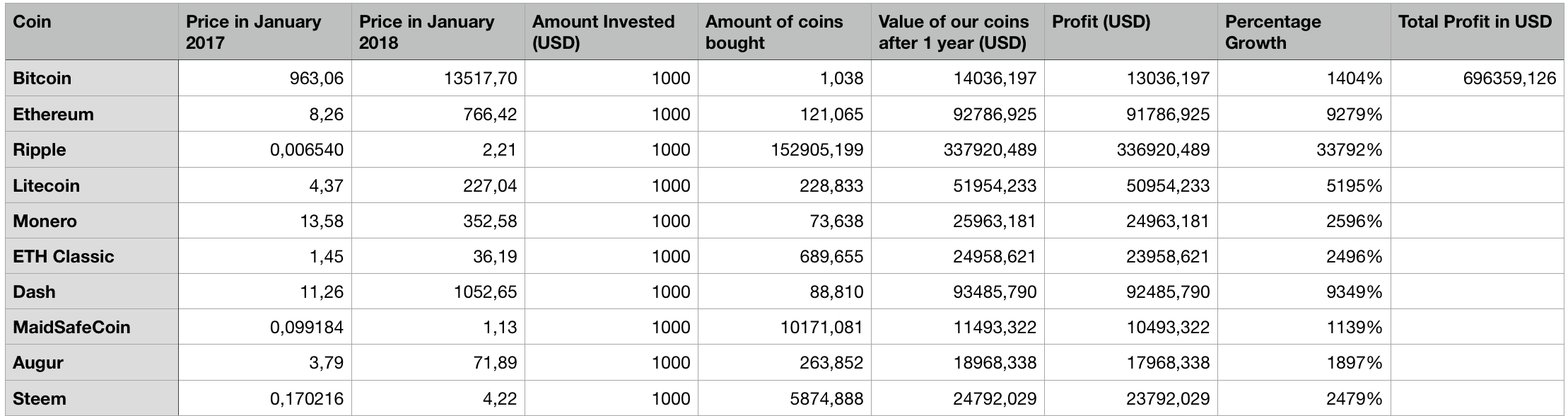Viewport: 1568px width, 416px height.
Task: Click the Total Profit in USD header
Action: click(x=1475, y=22)
